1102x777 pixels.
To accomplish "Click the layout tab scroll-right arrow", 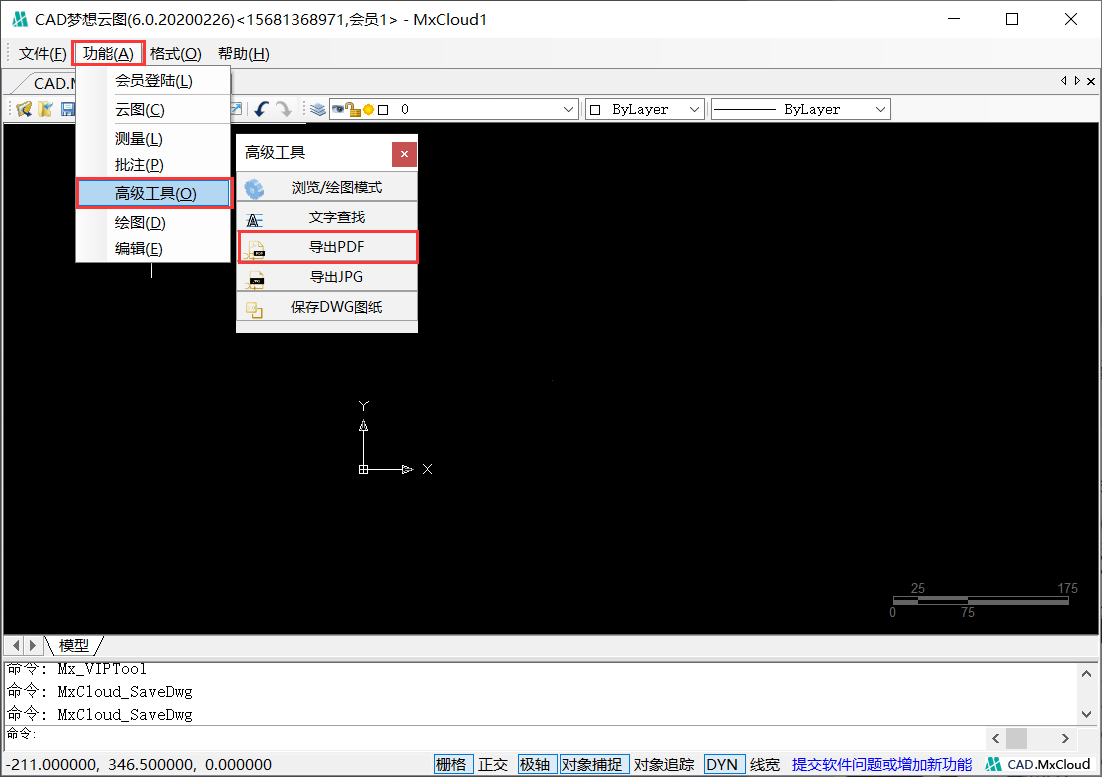I will point(32,645).
